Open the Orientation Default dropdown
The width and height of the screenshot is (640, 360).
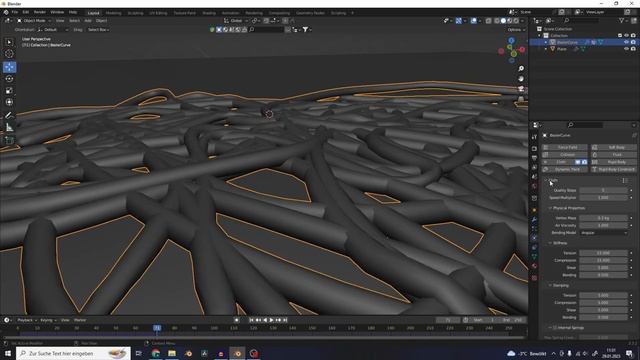(x=53, y=30)
